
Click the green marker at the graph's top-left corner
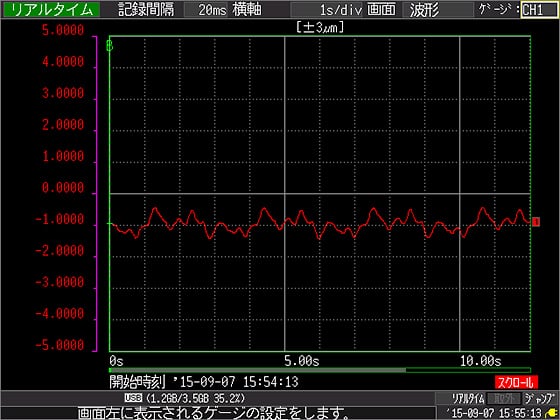click(110, 46)
